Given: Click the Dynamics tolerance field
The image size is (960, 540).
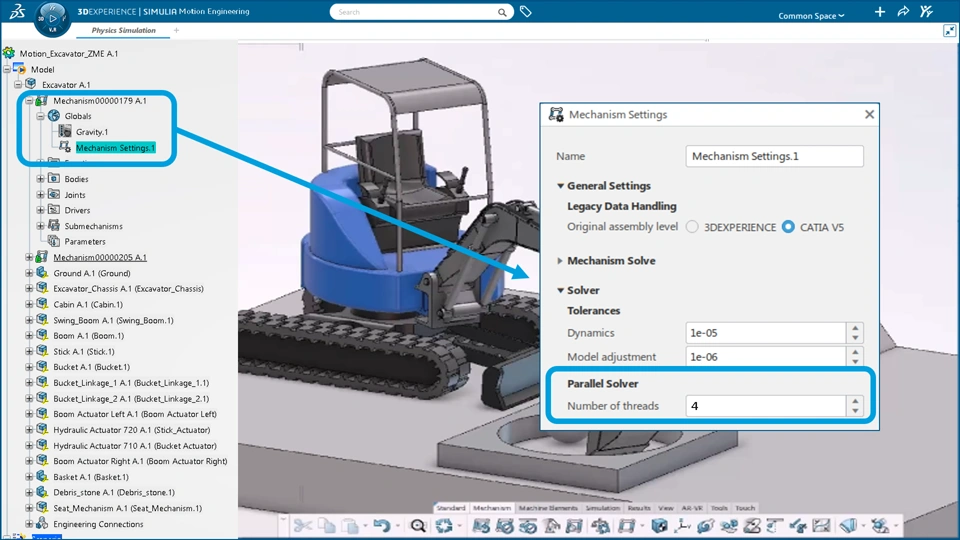Looking at the screenshot, I should [x=766, y=333].
